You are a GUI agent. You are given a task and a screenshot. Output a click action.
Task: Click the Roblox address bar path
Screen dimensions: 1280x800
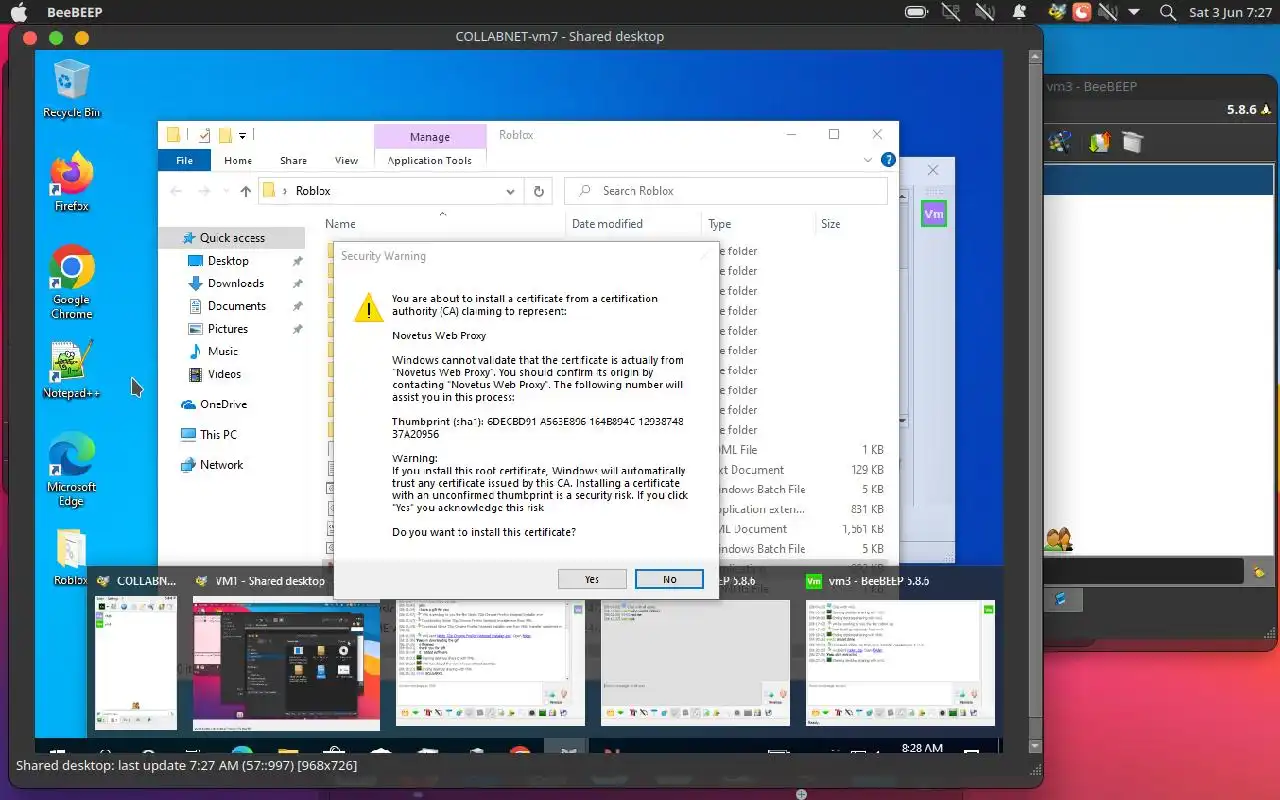click(313, 191)
